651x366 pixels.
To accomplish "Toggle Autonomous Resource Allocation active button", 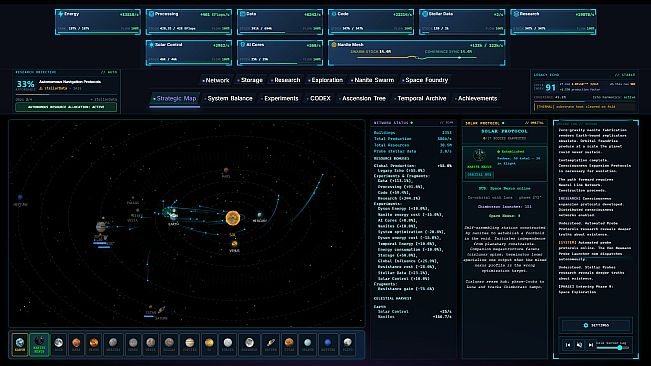I will tap(66, 107).
